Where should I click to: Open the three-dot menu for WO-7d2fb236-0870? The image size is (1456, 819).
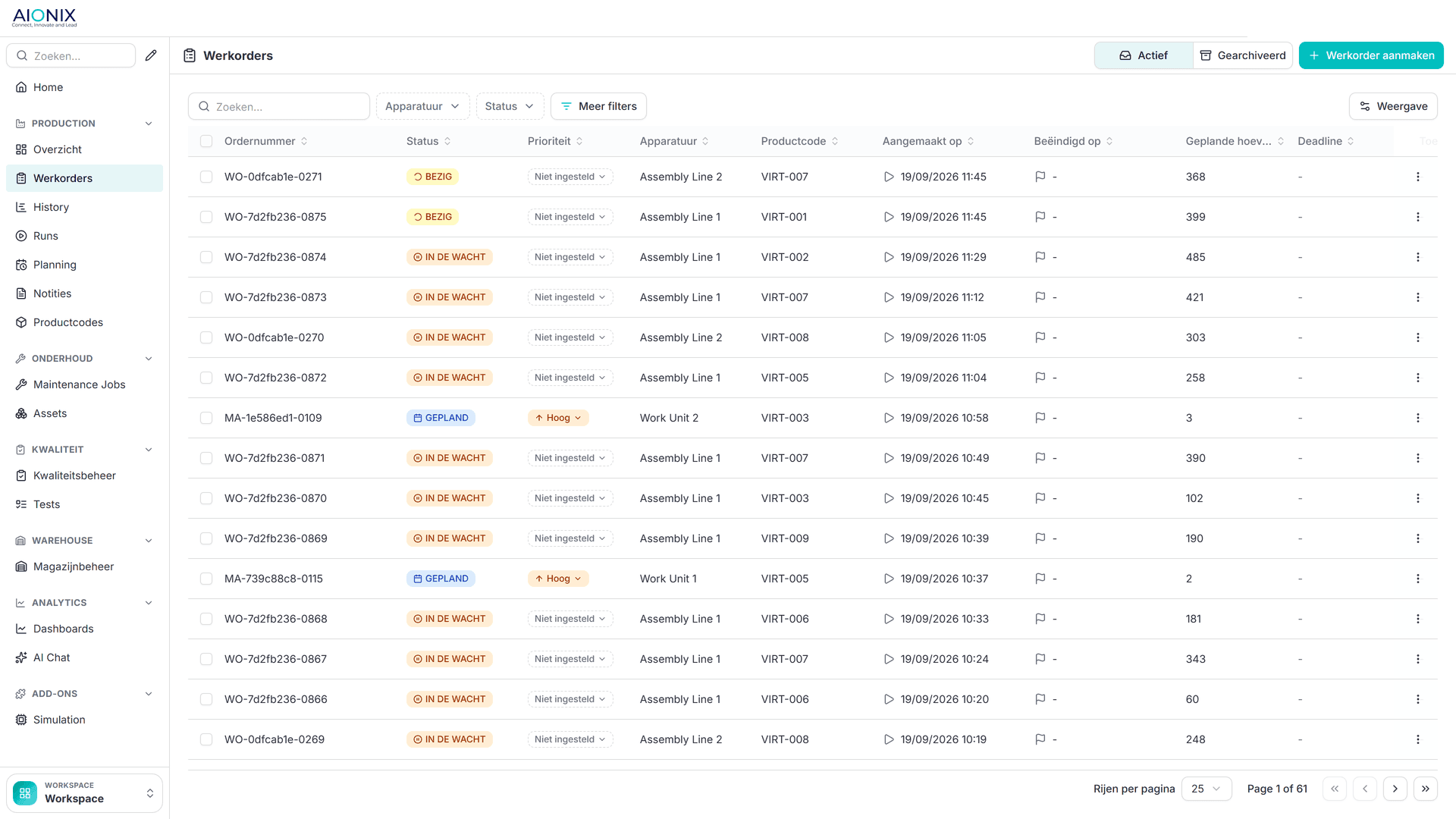tap(1417, 498)
